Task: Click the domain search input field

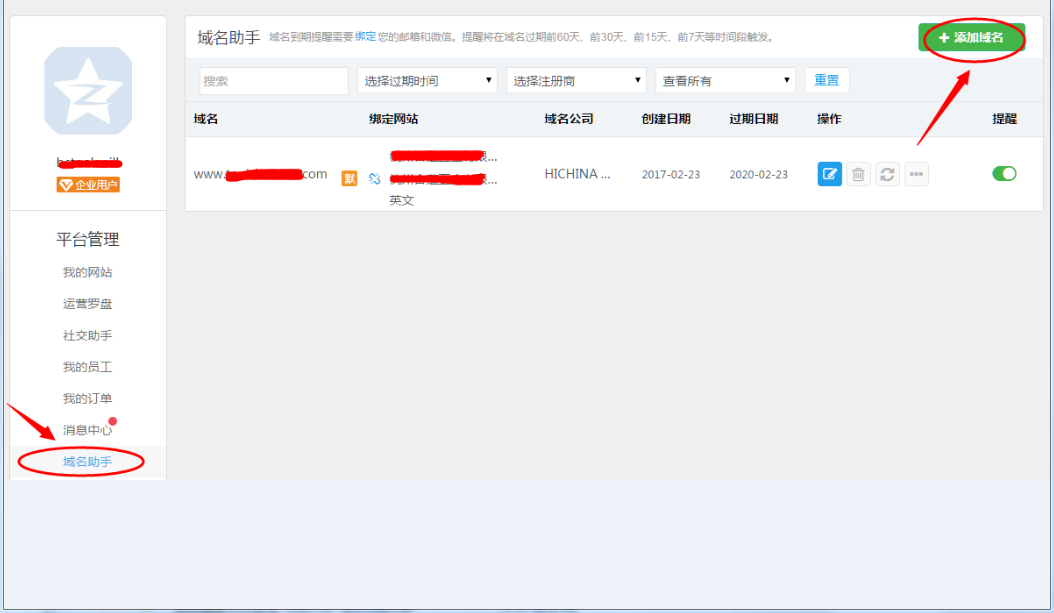Action: tap(274, 81)
